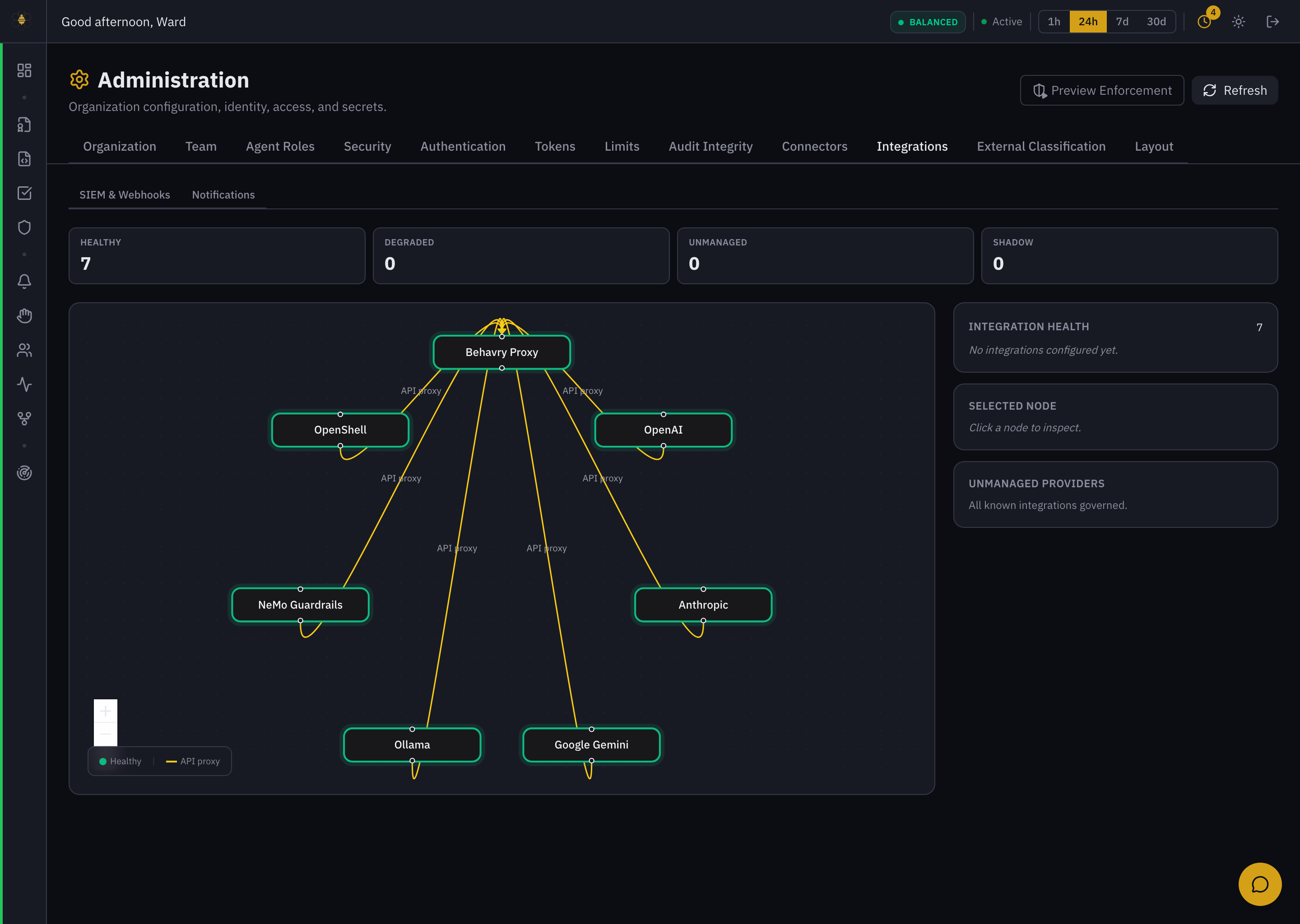Open the hand stop icon in sidebar

pyautogui.click(x=24, y=316)
